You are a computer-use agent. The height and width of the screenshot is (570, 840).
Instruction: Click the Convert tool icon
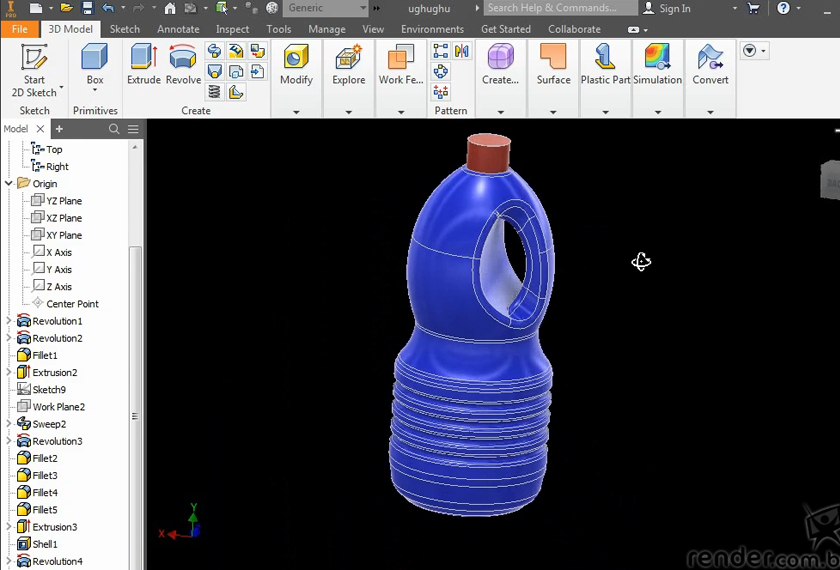tap(710, 66)
